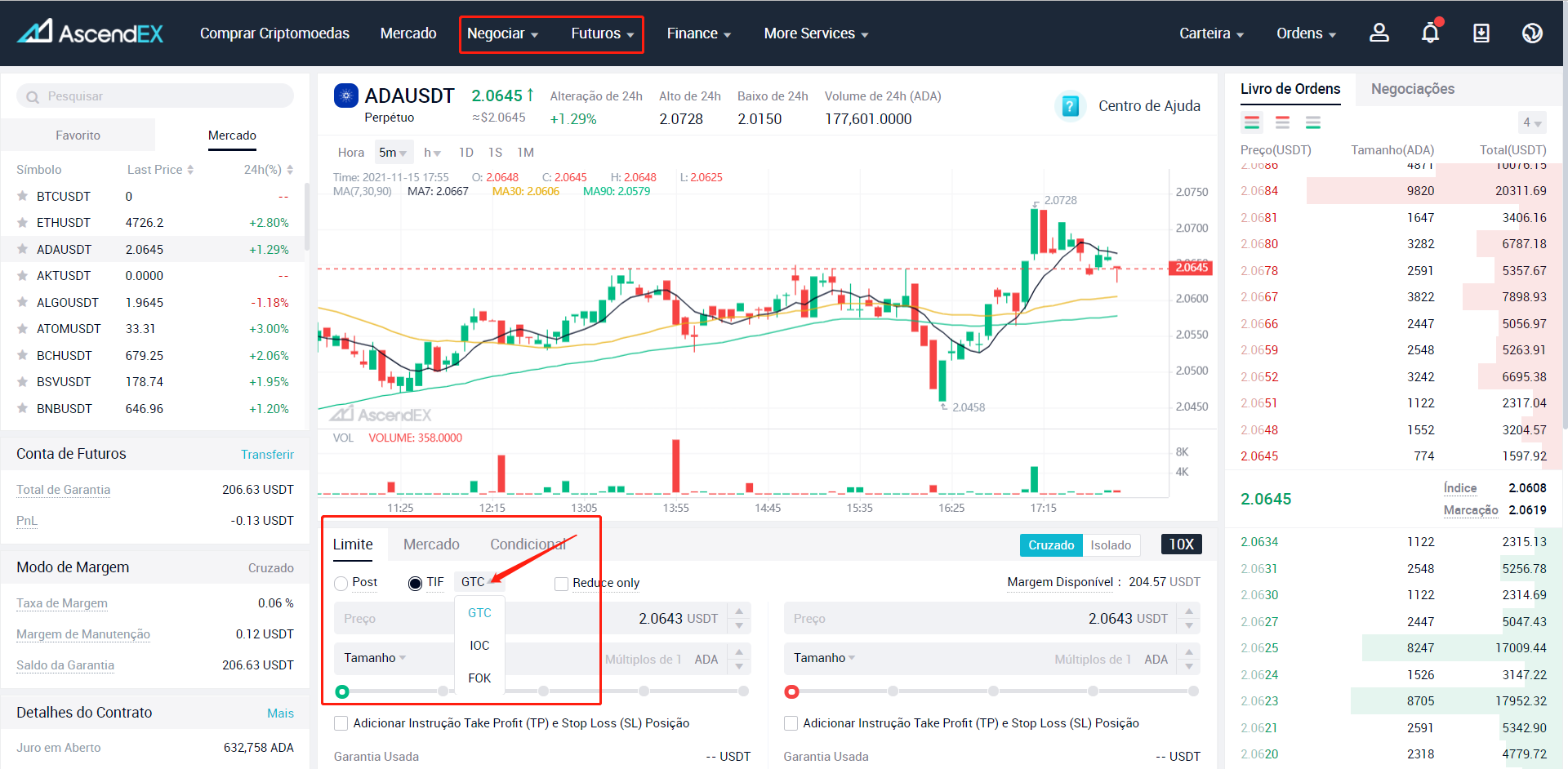Open the right Tamanho unit dropdown
This screenshot has height=769, width=1568.
tap(824, 658)
